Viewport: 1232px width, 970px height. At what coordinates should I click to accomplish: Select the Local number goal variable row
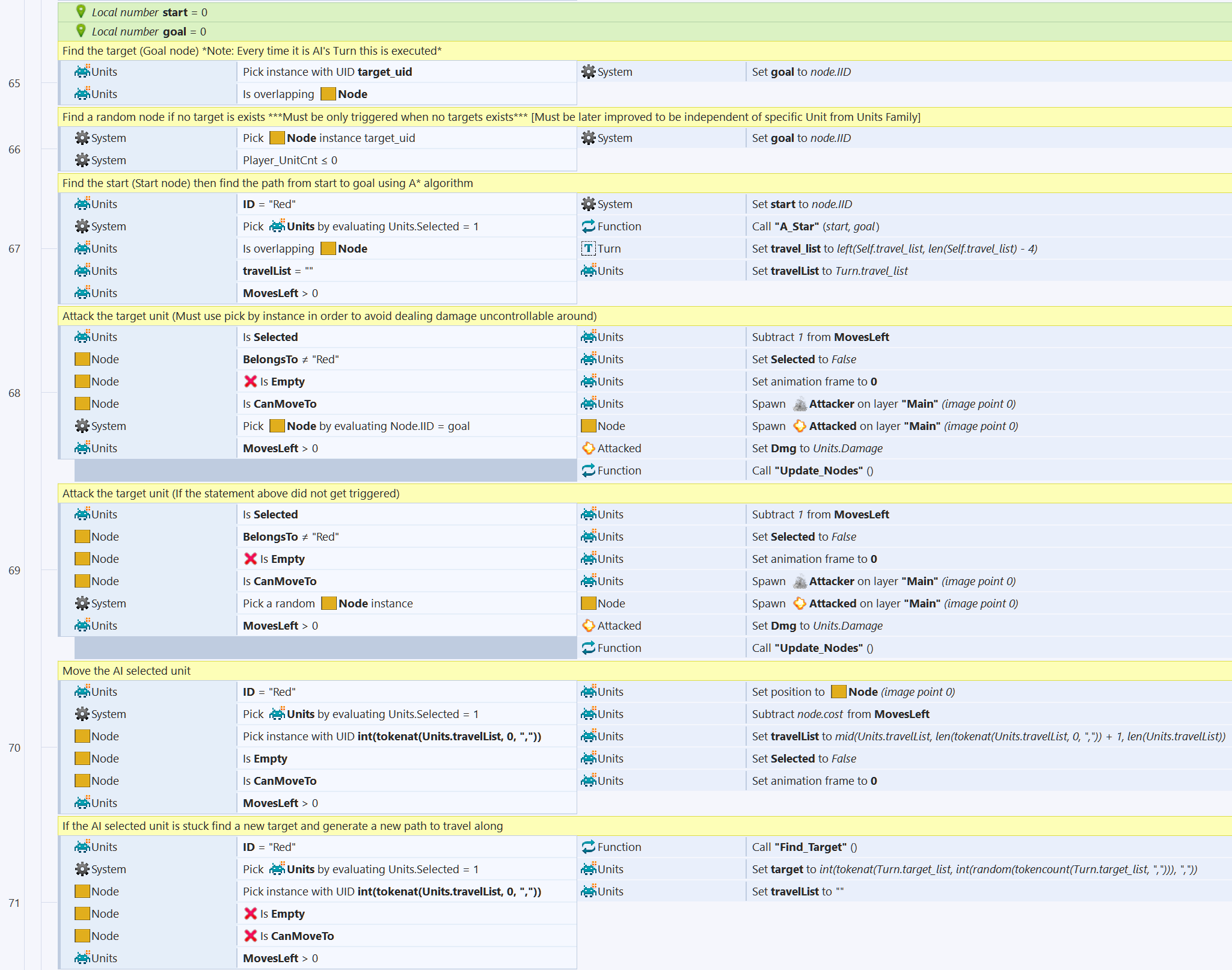click(x=149, y=31)
